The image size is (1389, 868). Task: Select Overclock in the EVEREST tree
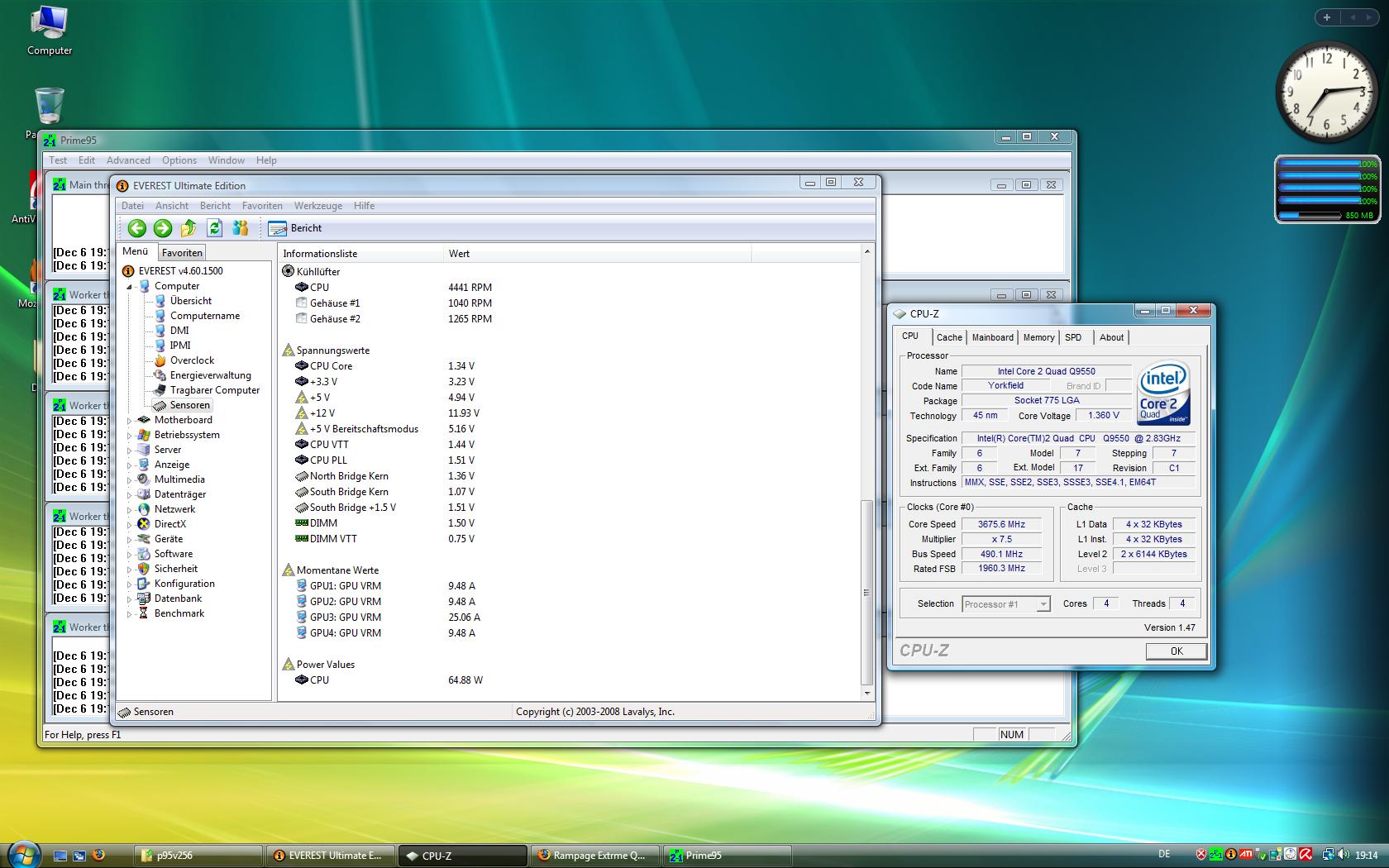pyautogui.click(x=192, y=360)
